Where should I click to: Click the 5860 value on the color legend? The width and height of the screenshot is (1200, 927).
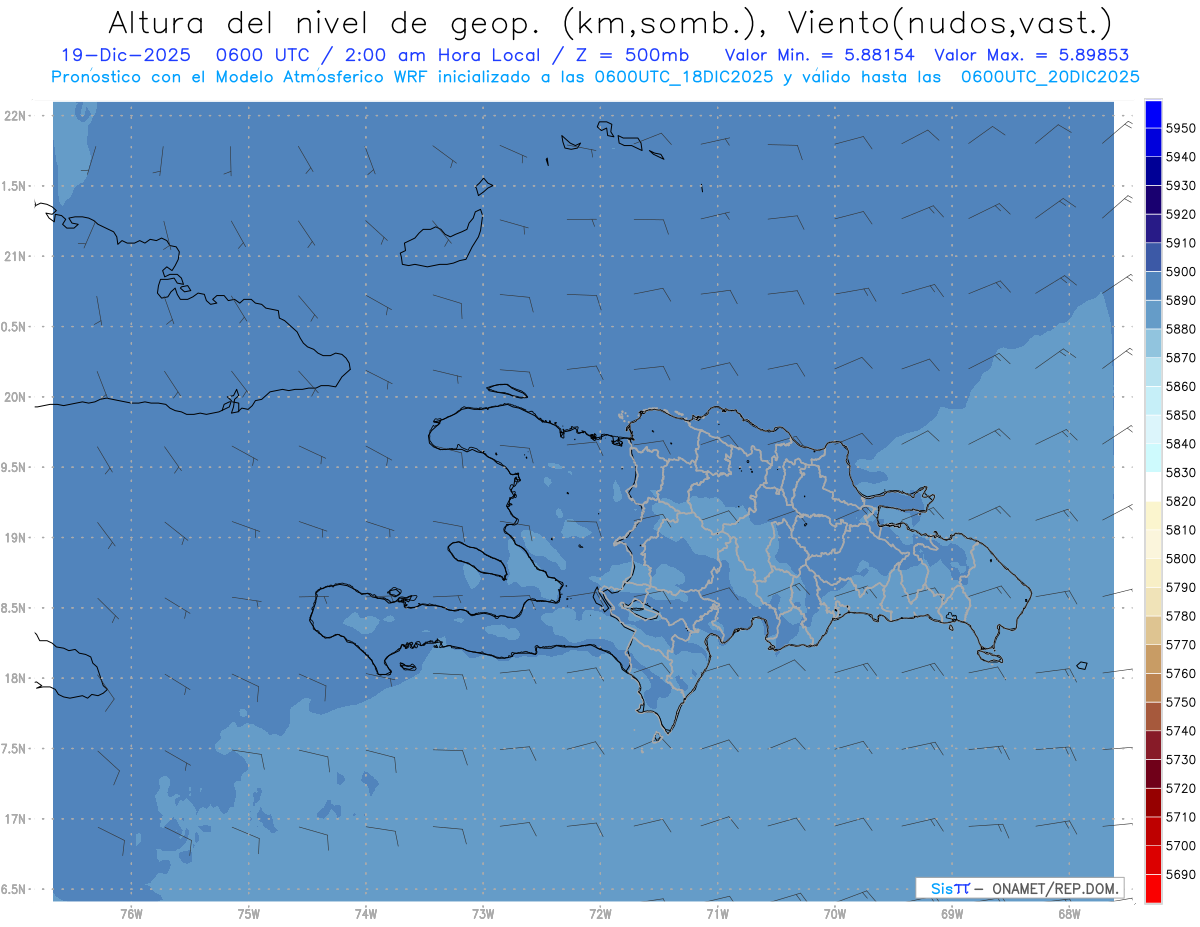point(1180,386)
